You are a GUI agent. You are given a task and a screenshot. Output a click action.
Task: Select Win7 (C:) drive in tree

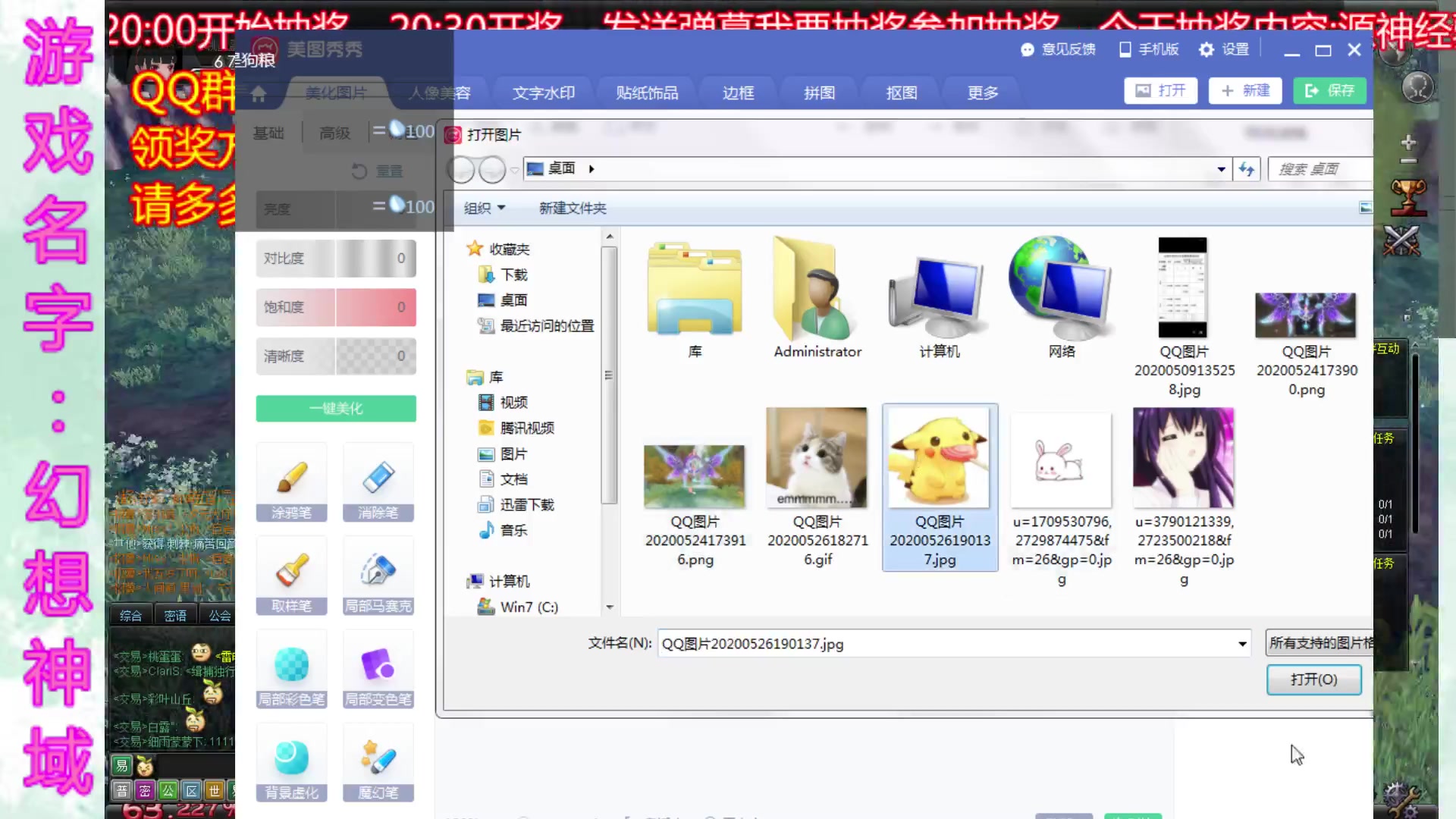[x=518, y=607]
